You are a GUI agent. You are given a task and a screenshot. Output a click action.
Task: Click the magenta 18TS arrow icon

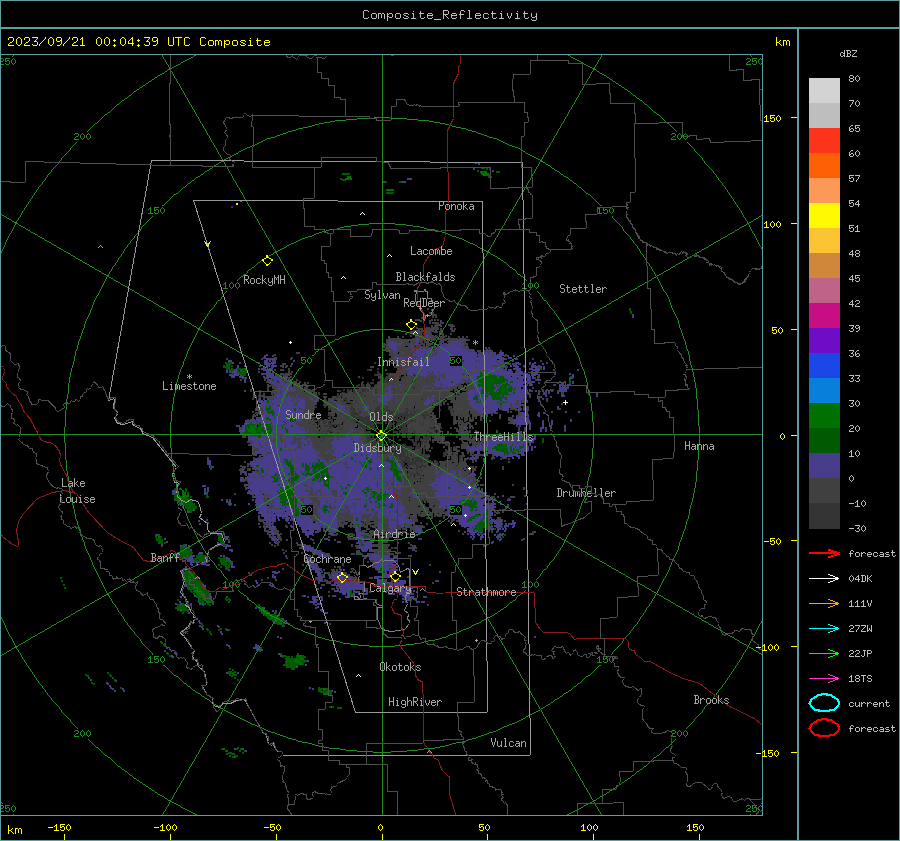pos(824,679)
